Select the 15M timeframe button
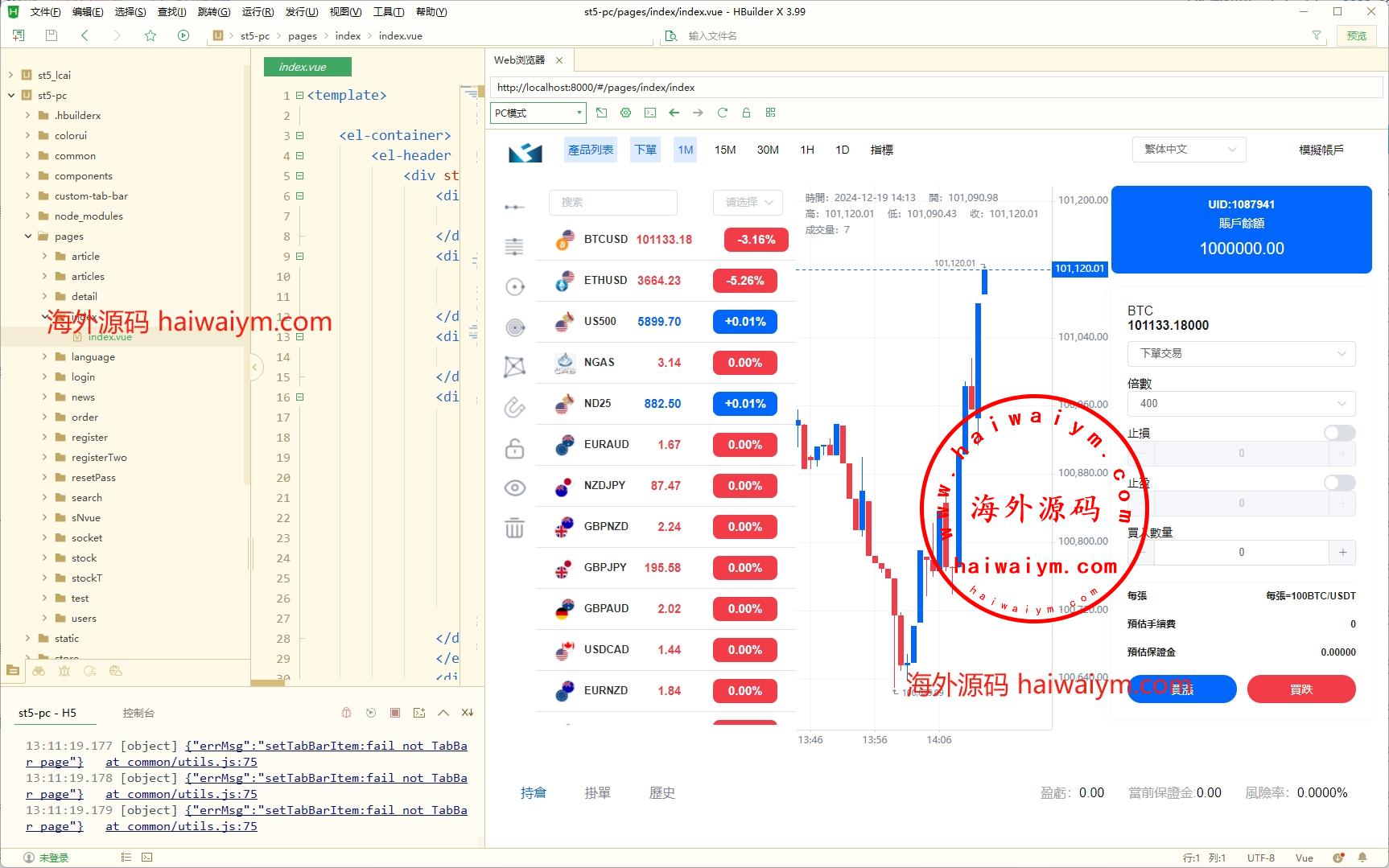The width and height of the screenshot is (1389, 868). (x=724, y=150)
